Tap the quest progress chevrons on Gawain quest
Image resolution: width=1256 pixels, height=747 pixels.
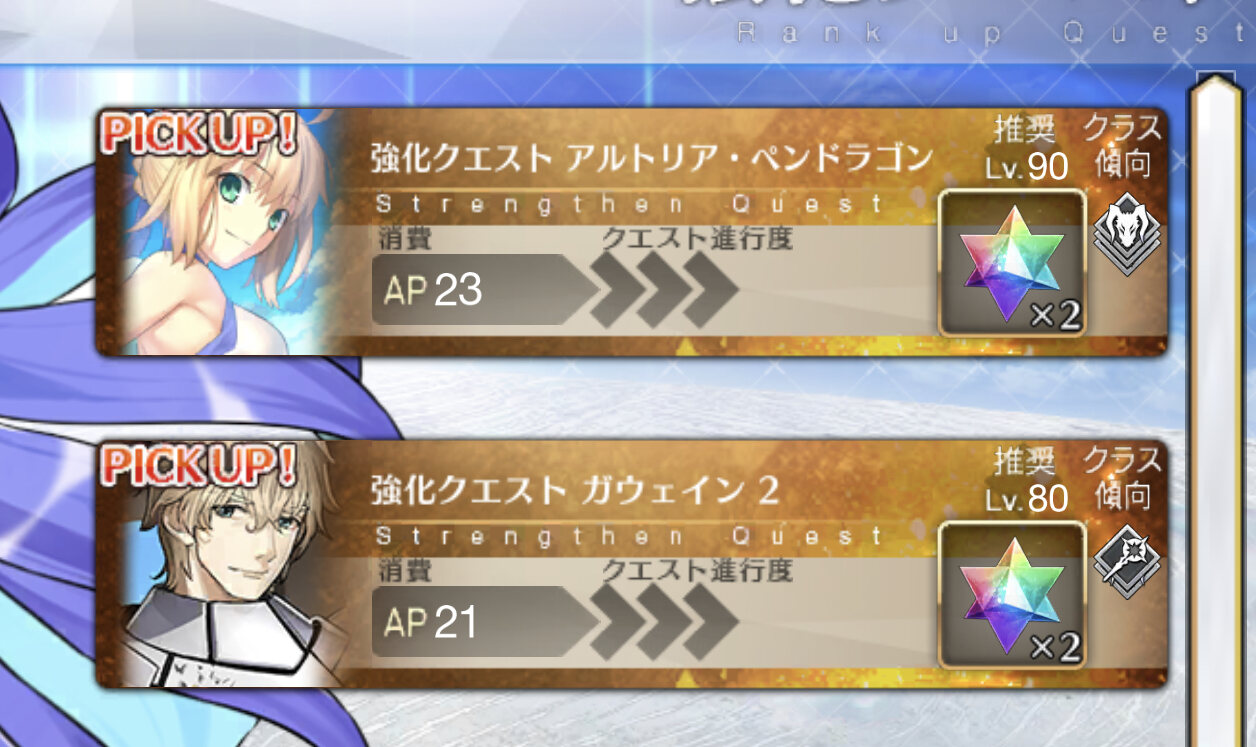[x=664, y=621]
